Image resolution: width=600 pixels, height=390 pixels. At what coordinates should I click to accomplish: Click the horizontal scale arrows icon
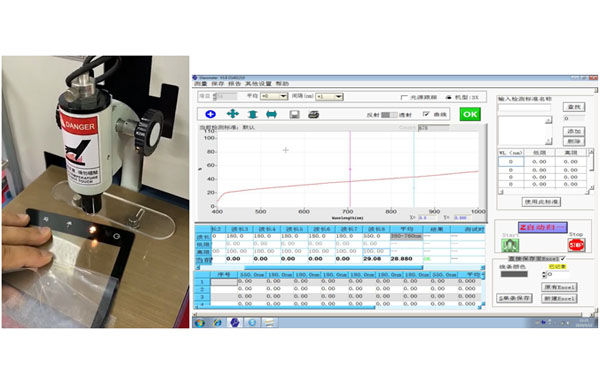(271, 114)
